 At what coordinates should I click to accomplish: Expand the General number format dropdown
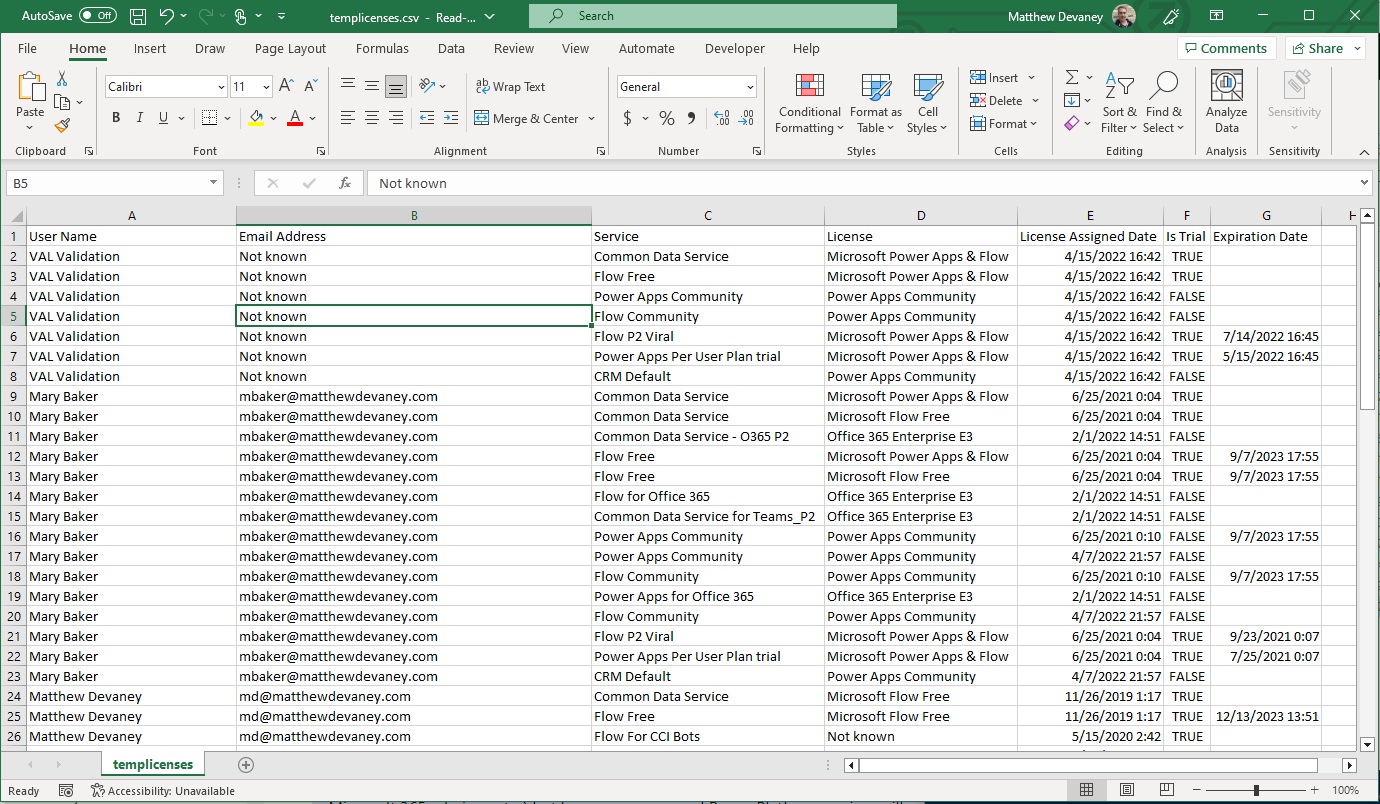pos(749,87)
